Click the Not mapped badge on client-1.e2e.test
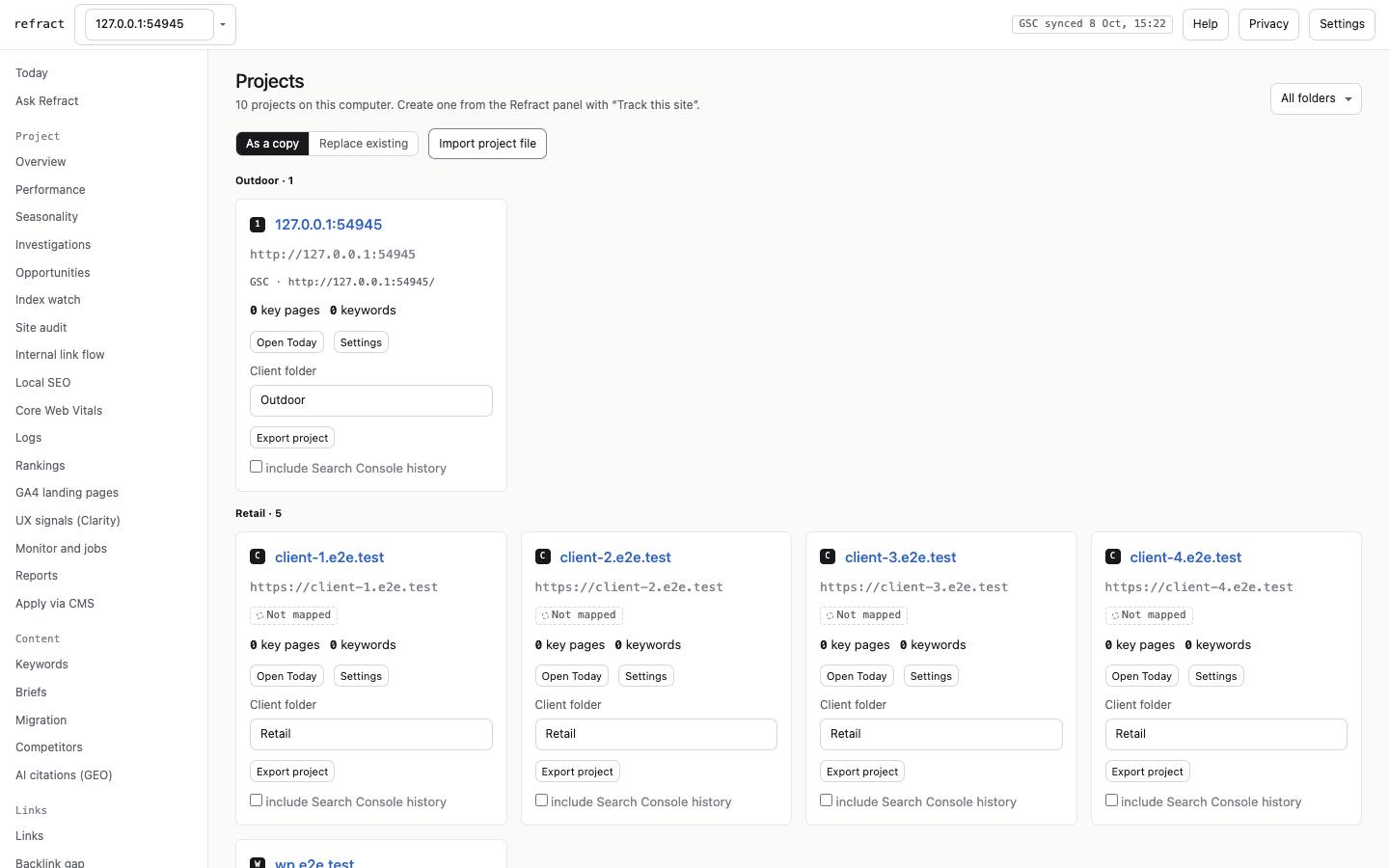Viewport: 1389px width, 868px height. click(292, 615)
